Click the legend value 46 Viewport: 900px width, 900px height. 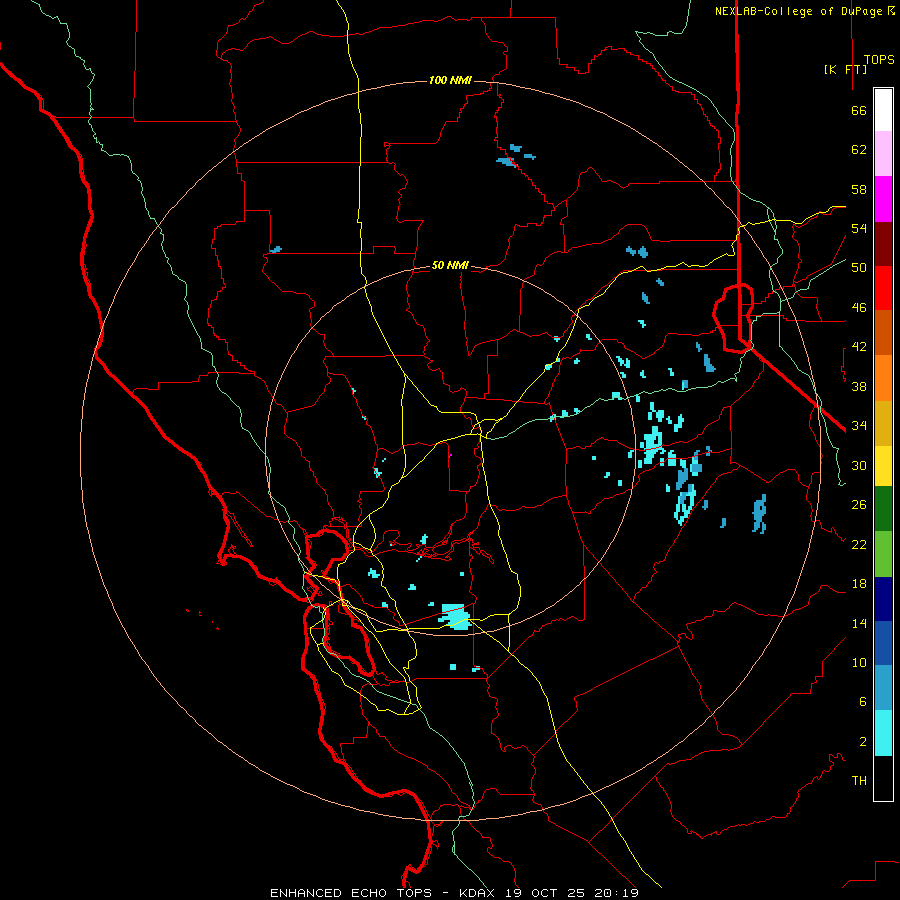pos(859,308)
